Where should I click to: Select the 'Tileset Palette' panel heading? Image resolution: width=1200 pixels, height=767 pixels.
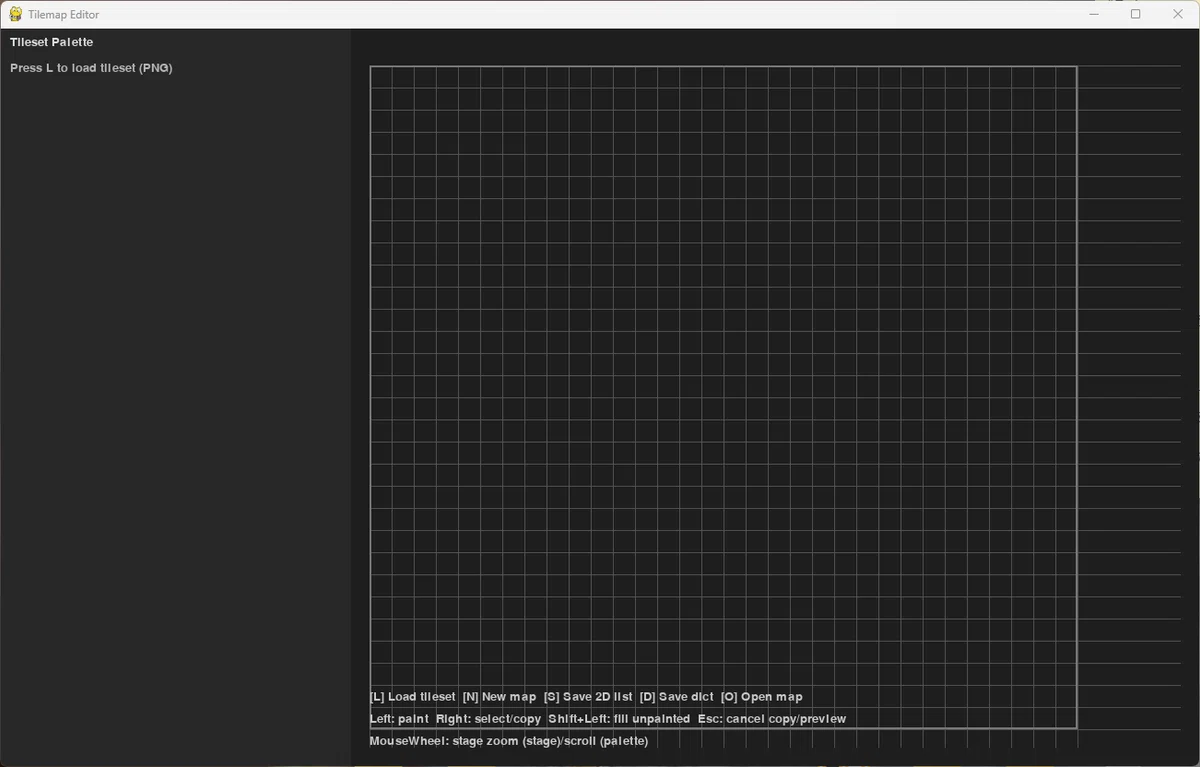click(51, 42)
